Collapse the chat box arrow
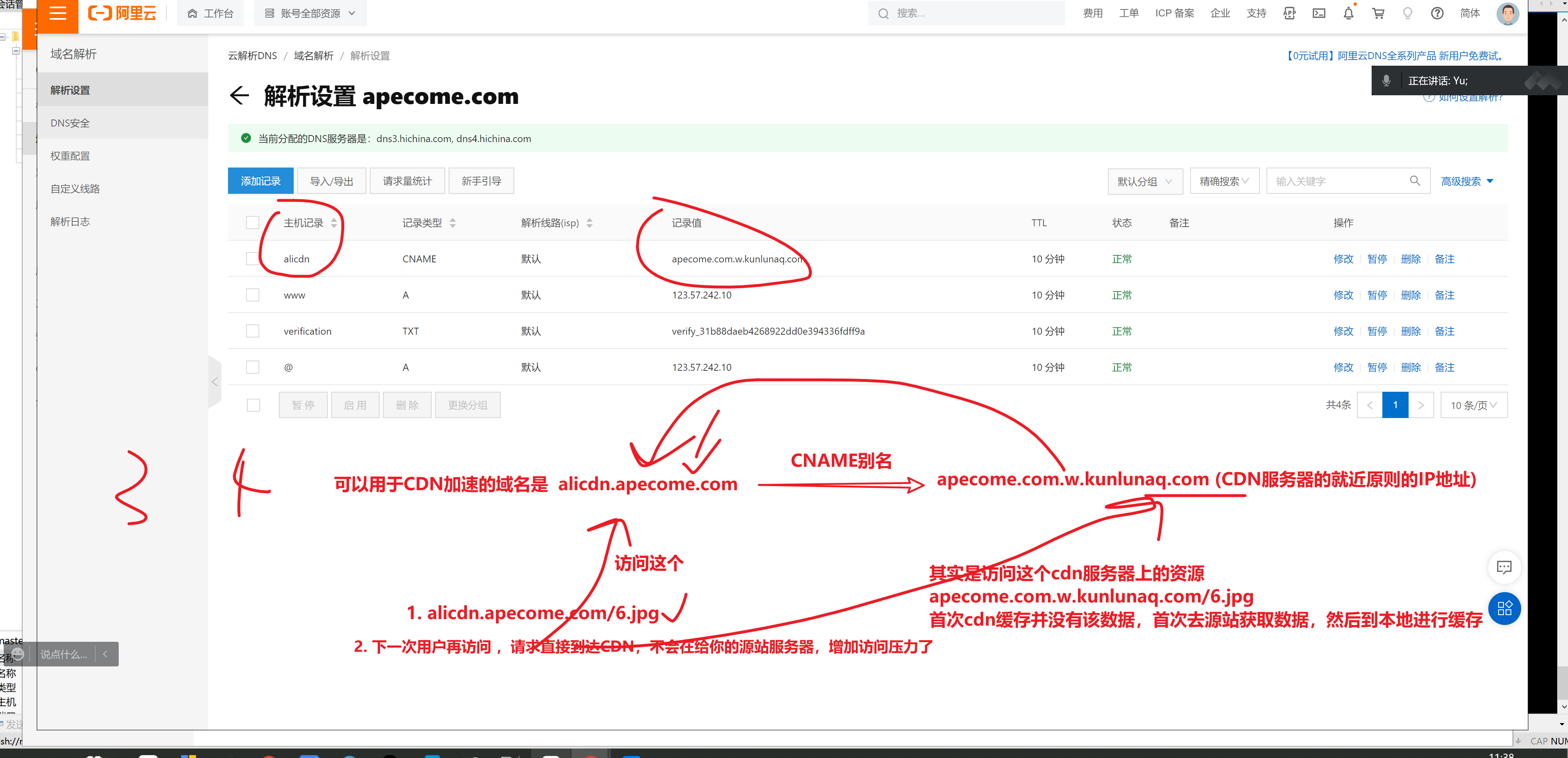This screenshot has width=1568, height=758. coord(105,654)
